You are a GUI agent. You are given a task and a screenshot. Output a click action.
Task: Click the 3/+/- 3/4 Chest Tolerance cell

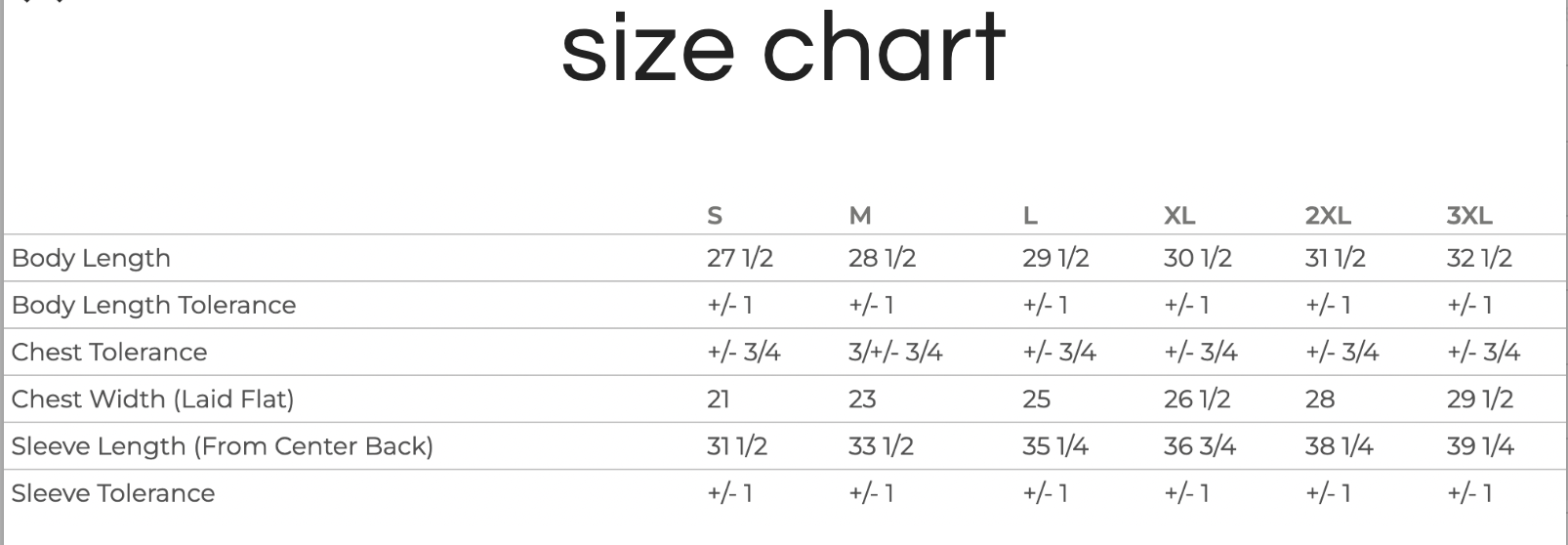point(895,353)
